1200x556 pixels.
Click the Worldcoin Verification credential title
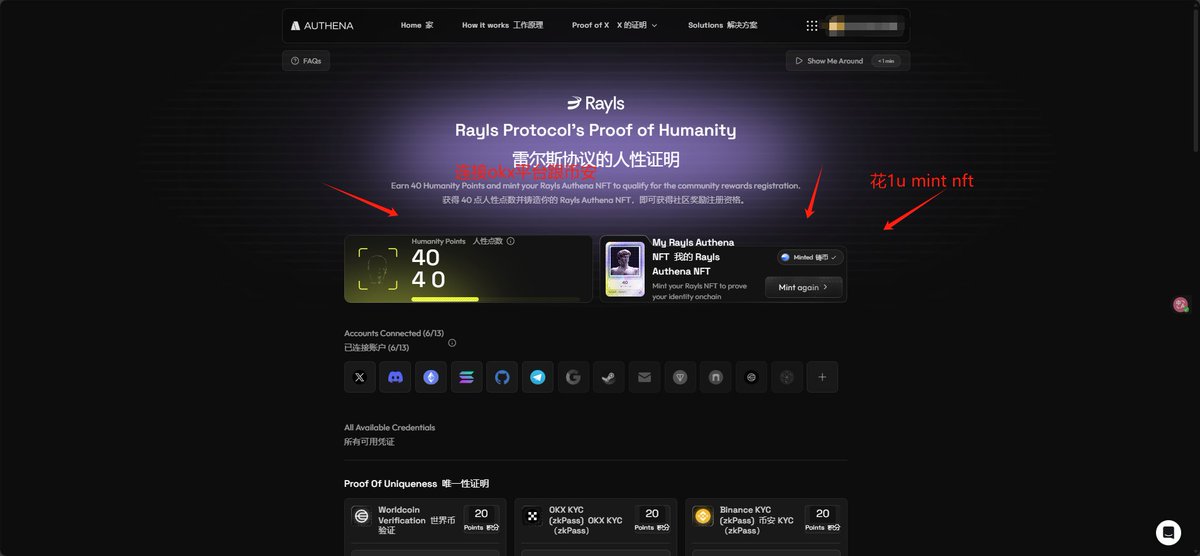click(417, 520)
